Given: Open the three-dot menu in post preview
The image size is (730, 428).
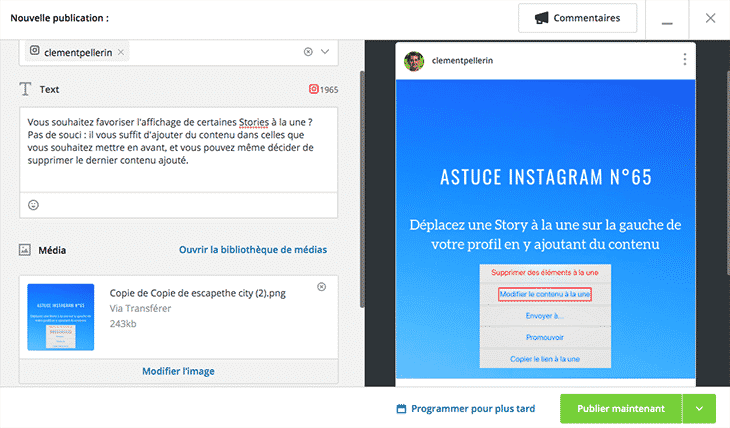Looking at the screenshot, I should click(684, 60).
